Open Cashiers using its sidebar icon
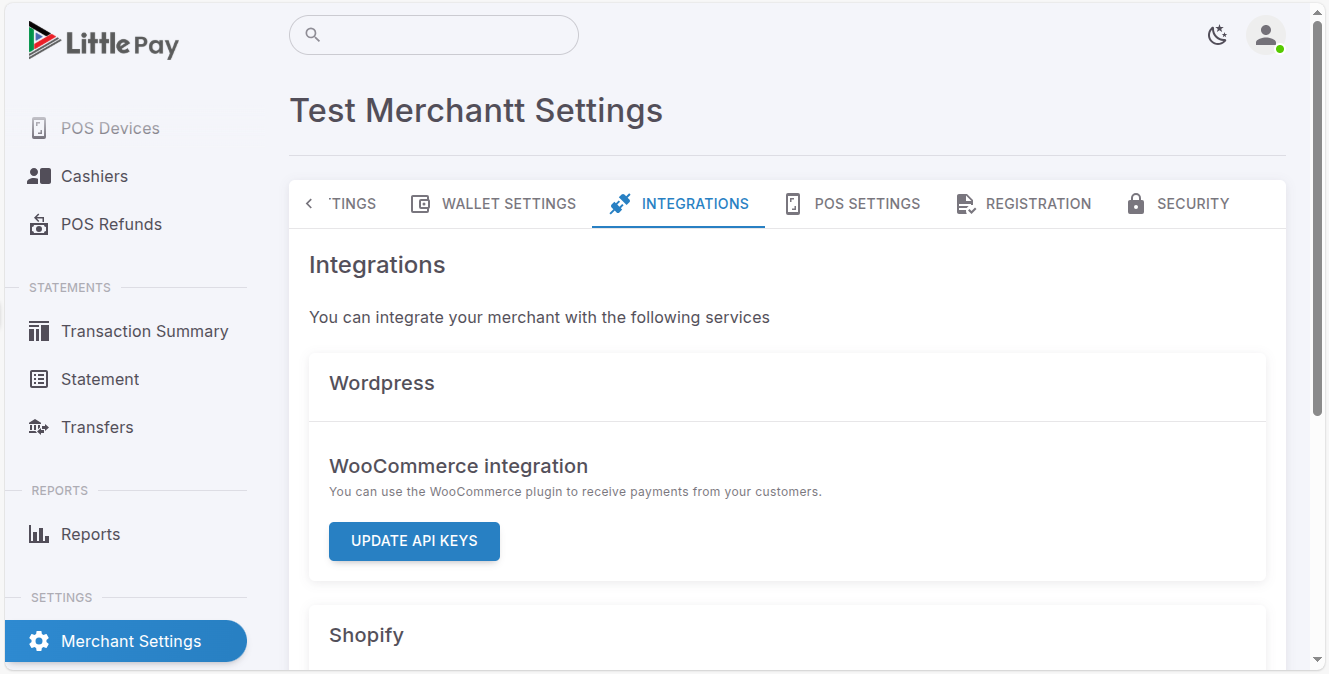The width and height of the screenshot is (1329, 674). pos(39,176)
